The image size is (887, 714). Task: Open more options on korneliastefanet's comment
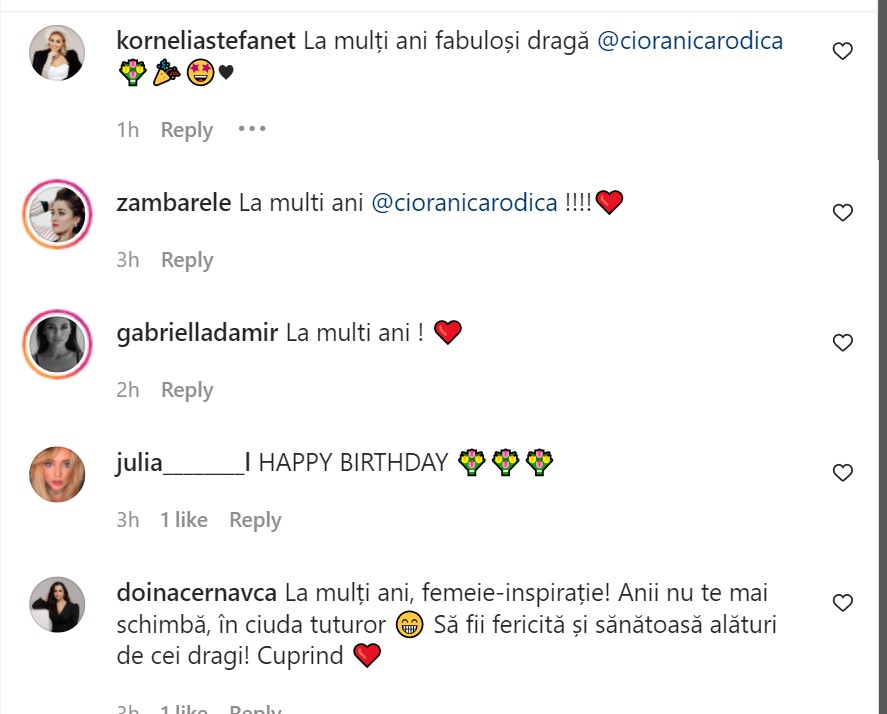point(252,129)
